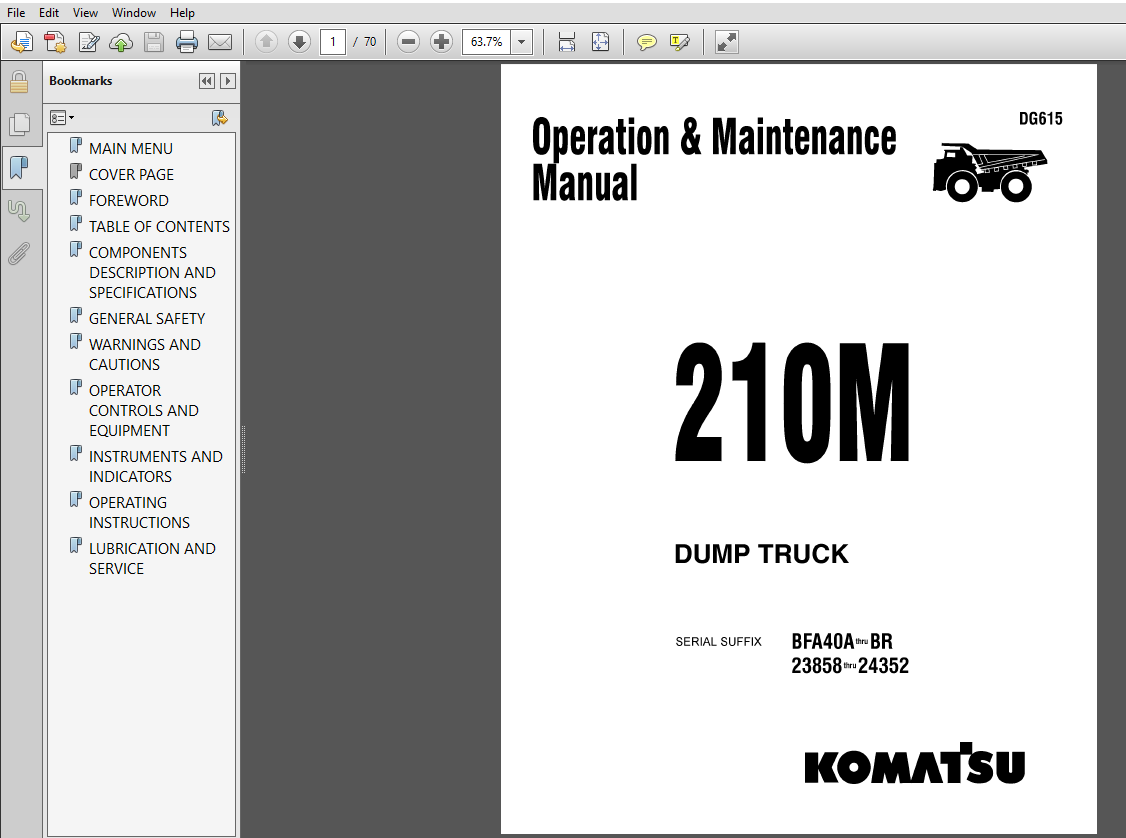Image resolution: width=1126 pixels, height=838 pixels.
Task: Open the Window menu
Action: pyautogui.click(x=134, y=13)
